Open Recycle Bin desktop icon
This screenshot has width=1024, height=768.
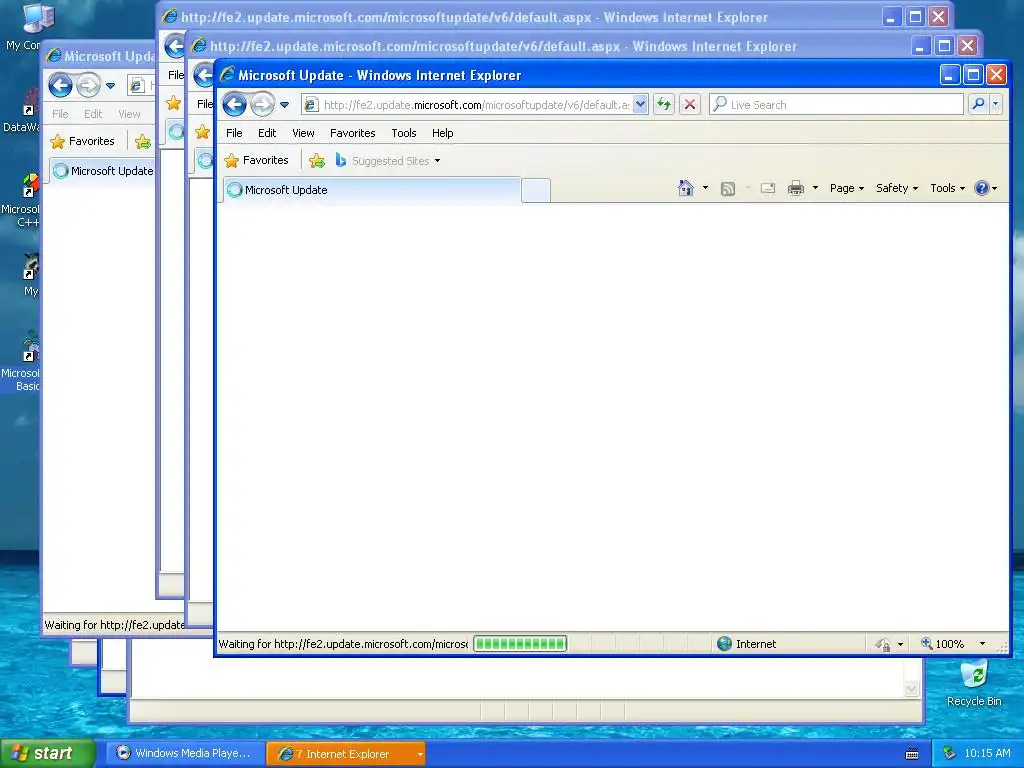pos(974,683)
